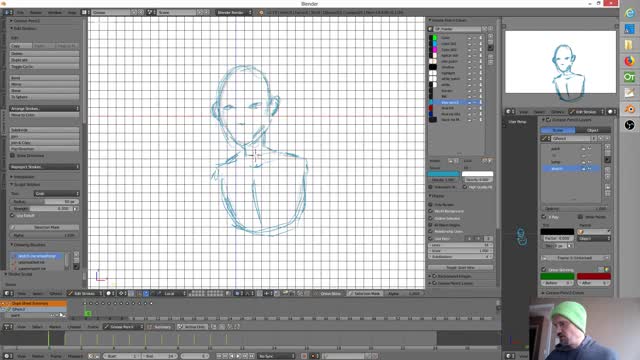Click the green OT application icon in side bar
The image size is (640, 360).
click(x=629, y=77)
